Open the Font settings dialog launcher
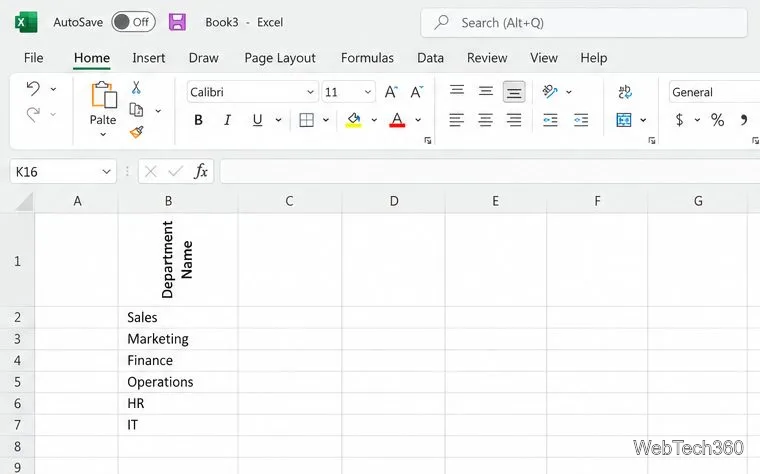The width and height of the screenshot is (760, 474). 428,141
